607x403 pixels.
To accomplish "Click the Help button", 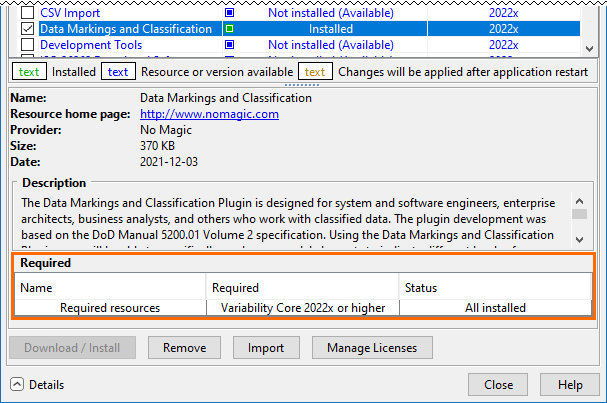I will click(570, 384).
